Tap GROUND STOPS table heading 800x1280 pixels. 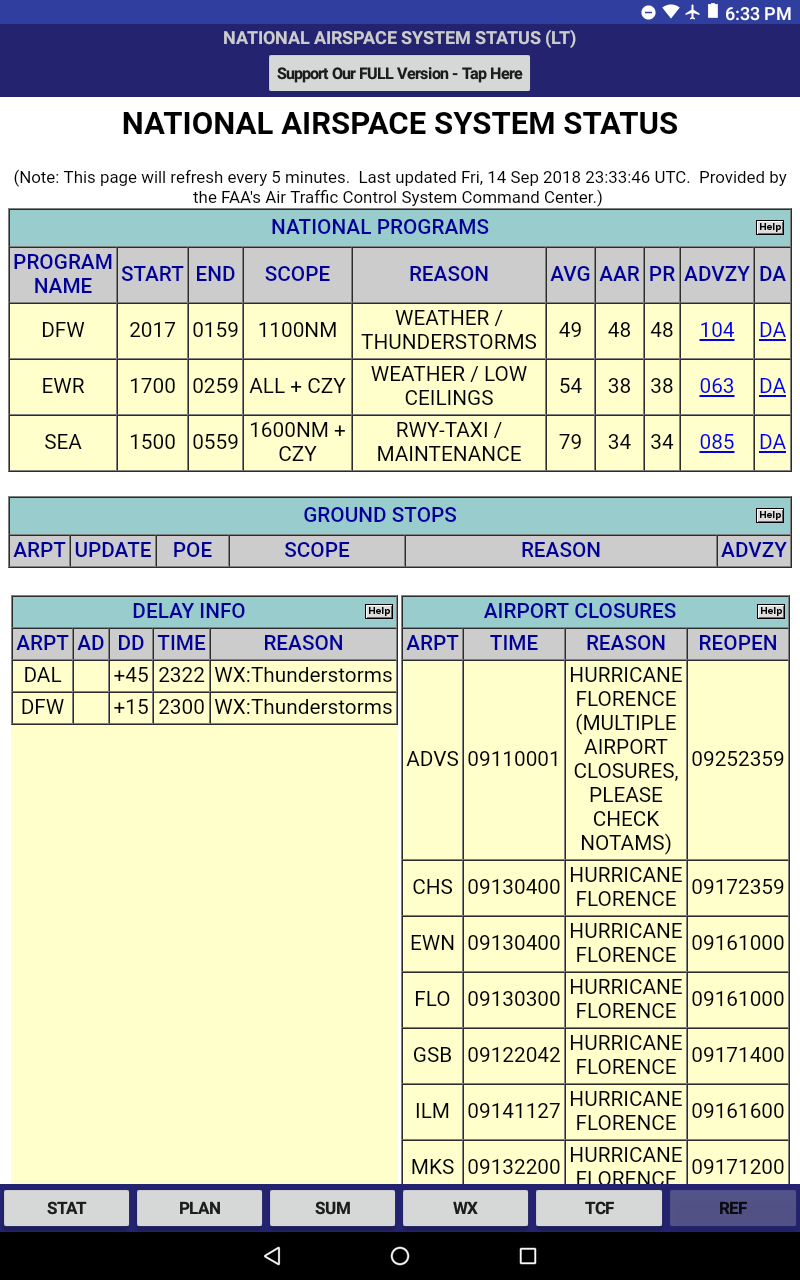(380, 515)
